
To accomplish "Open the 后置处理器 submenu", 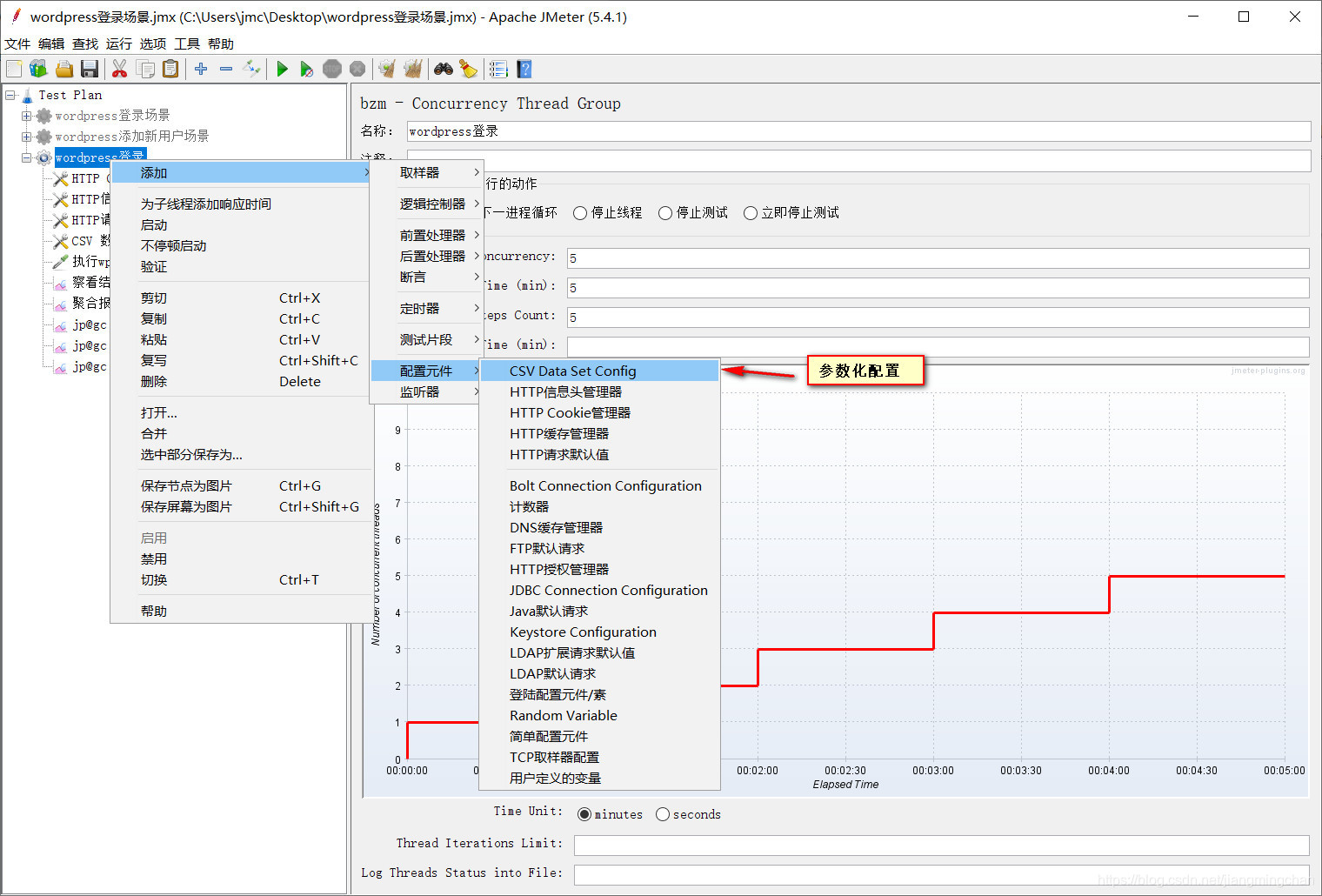I will coord(425,256).
